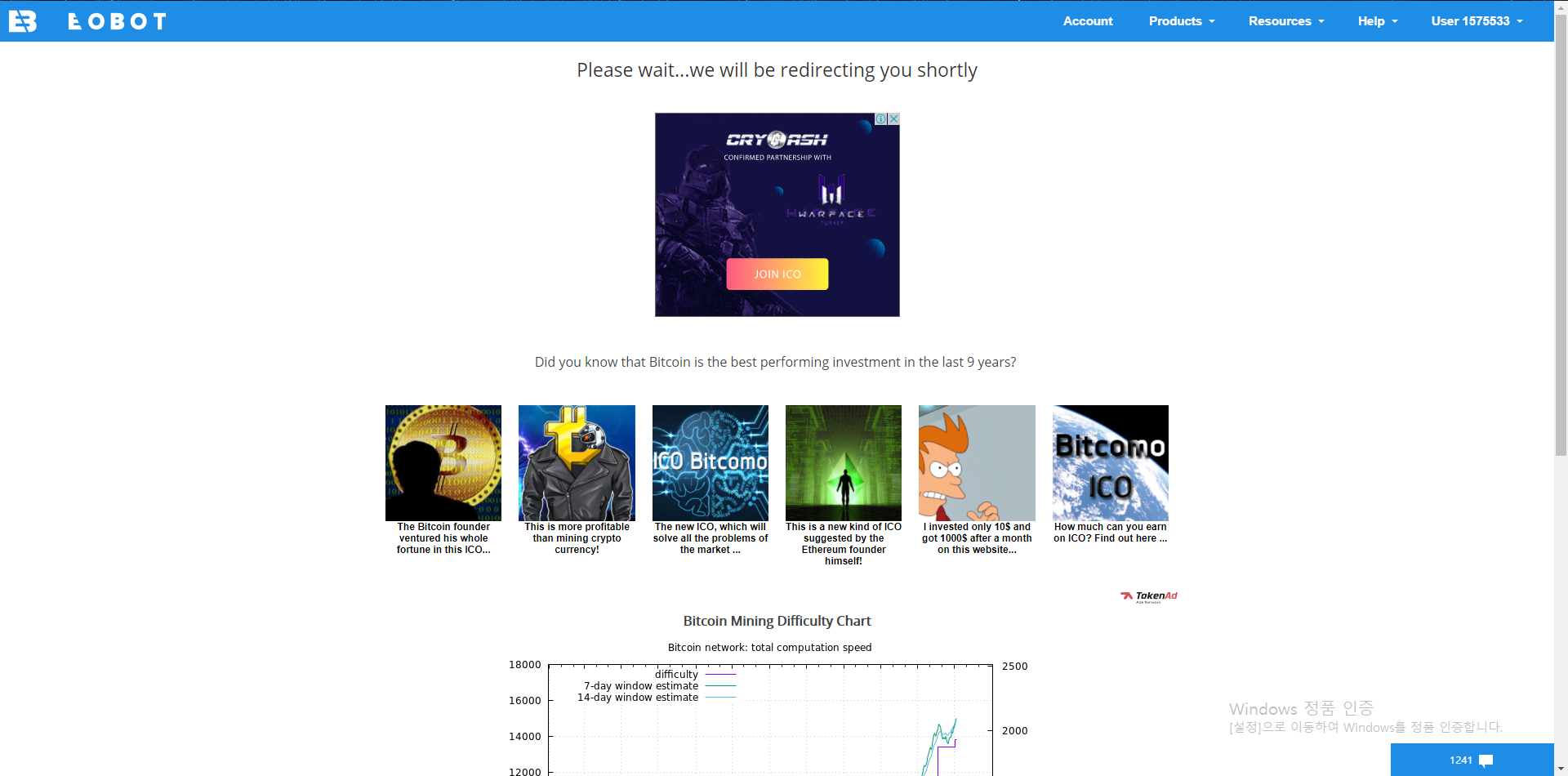
Task: Click 'more profitable than mining' caption
Action: point(577,538)
